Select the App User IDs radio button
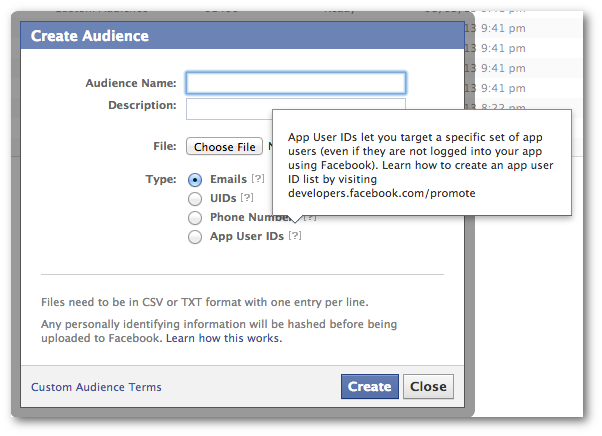Viewport: 602px width, 436px height. [x=195, y=237]
